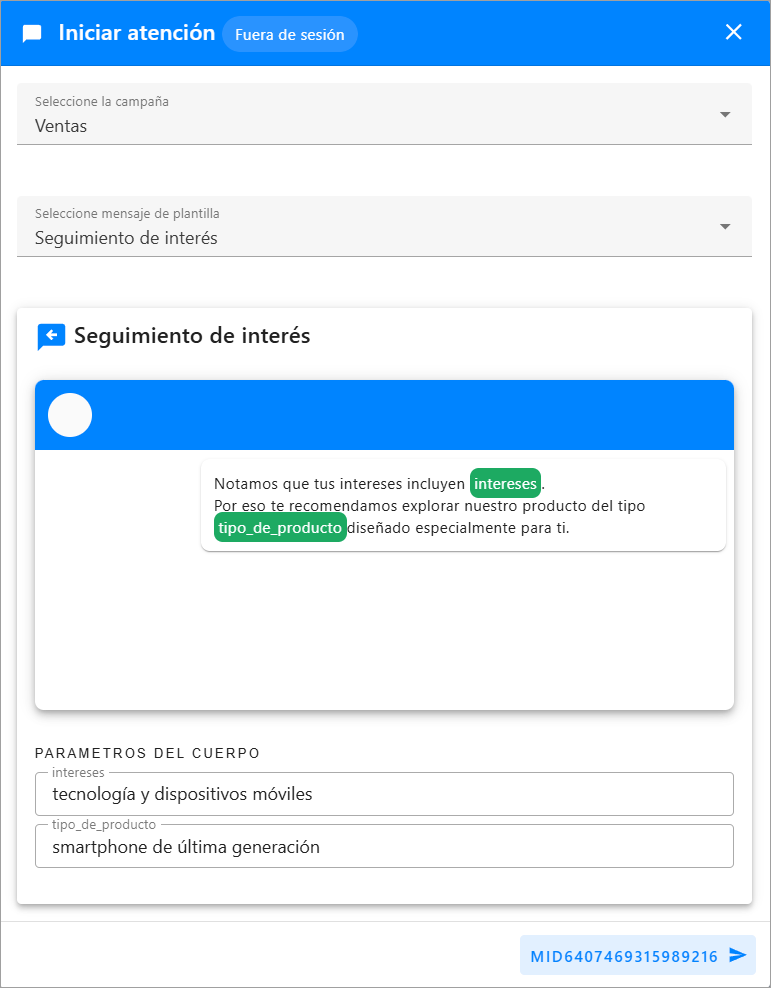Click the PARAMETROS DEL CUERPO section label
This screenshot has height=988, width=771.
(x=147, y=753)
